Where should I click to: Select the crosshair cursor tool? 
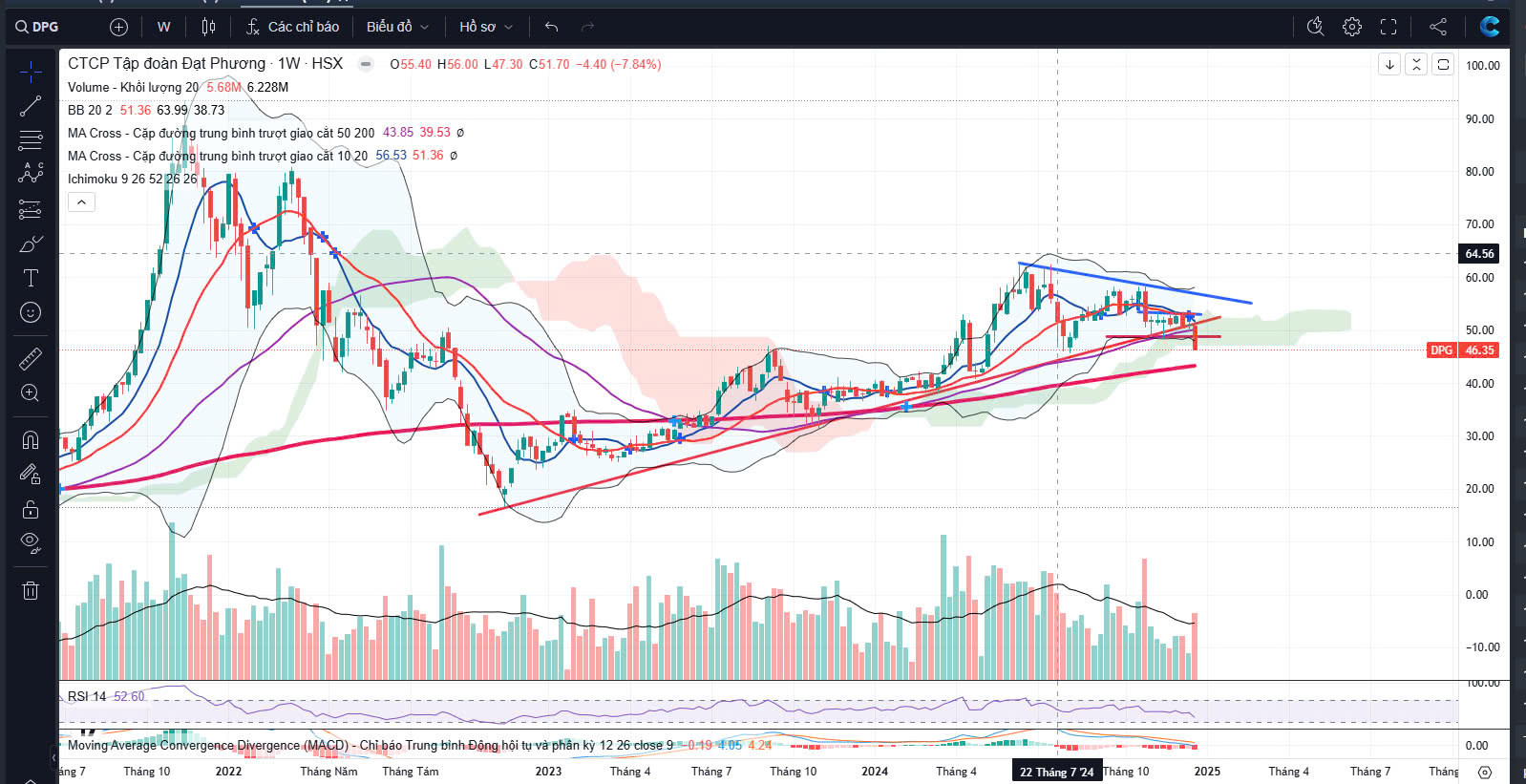point(31,72)
